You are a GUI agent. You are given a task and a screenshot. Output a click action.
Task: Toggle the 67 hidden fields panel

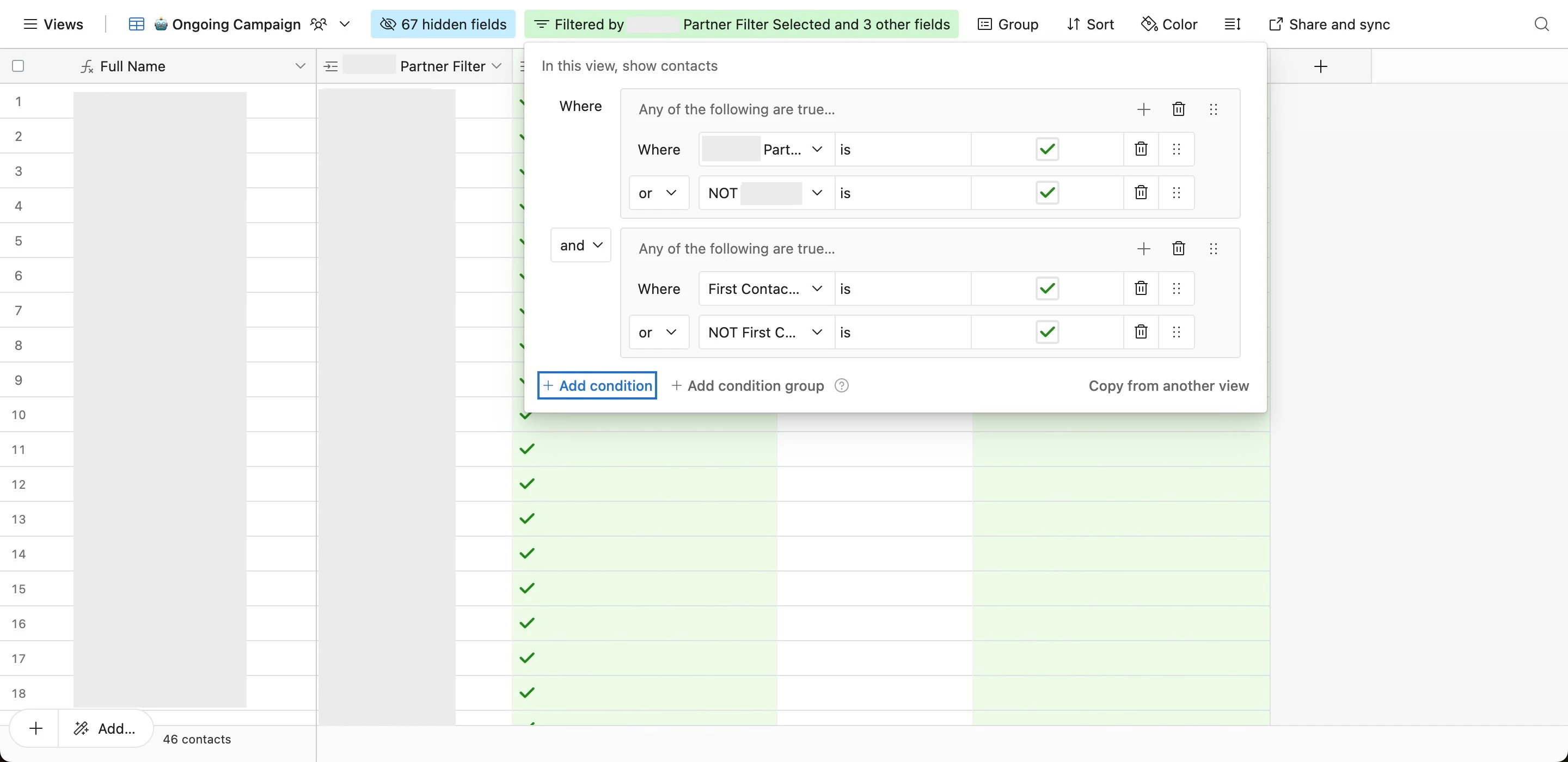click(x=443, y=24)
